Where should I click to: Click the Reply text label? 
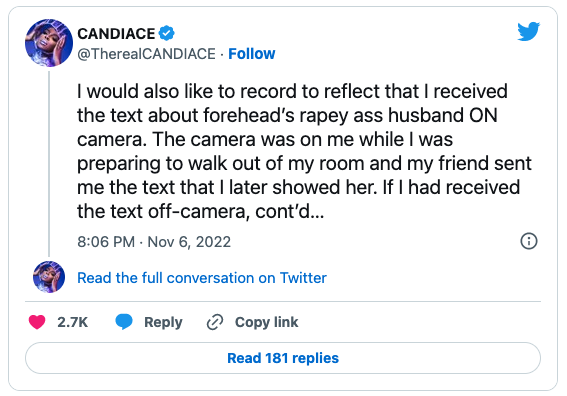(x=163, y=322)
